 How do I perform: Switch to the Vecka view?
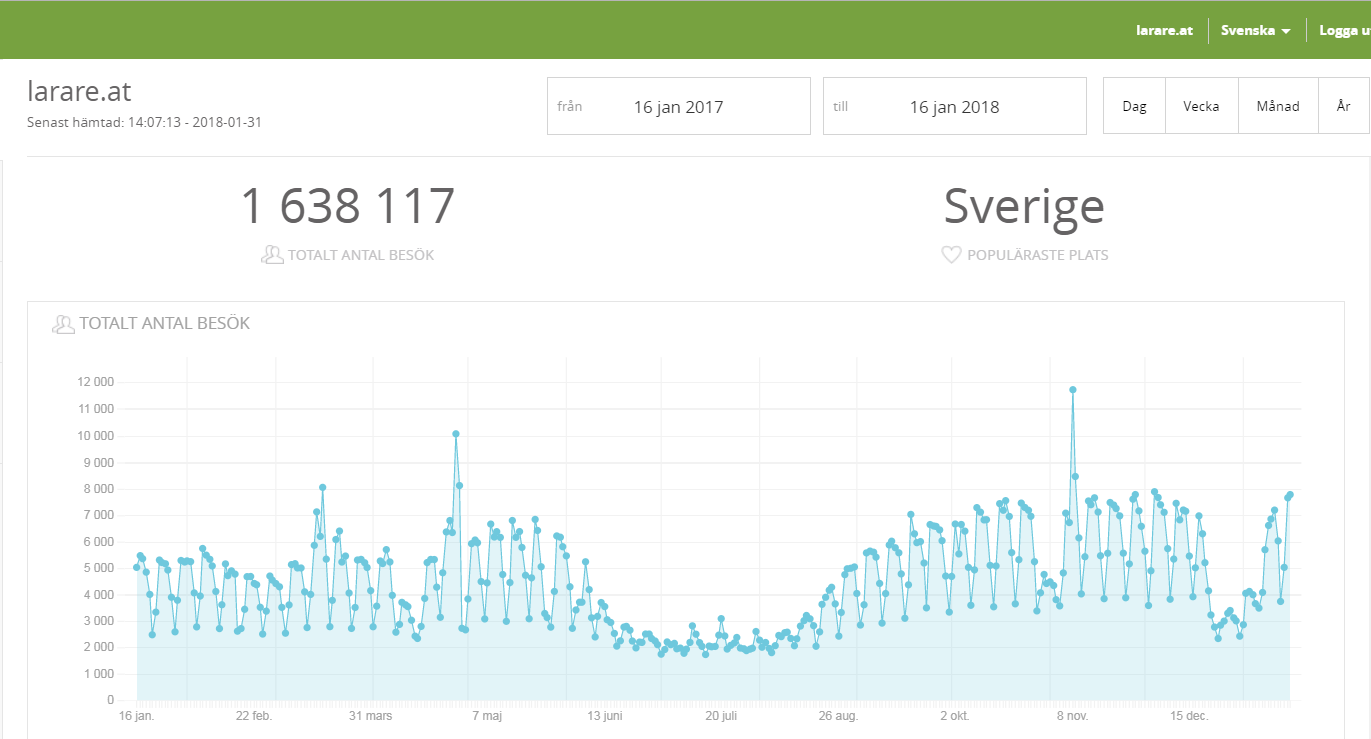coord(1201,106)
